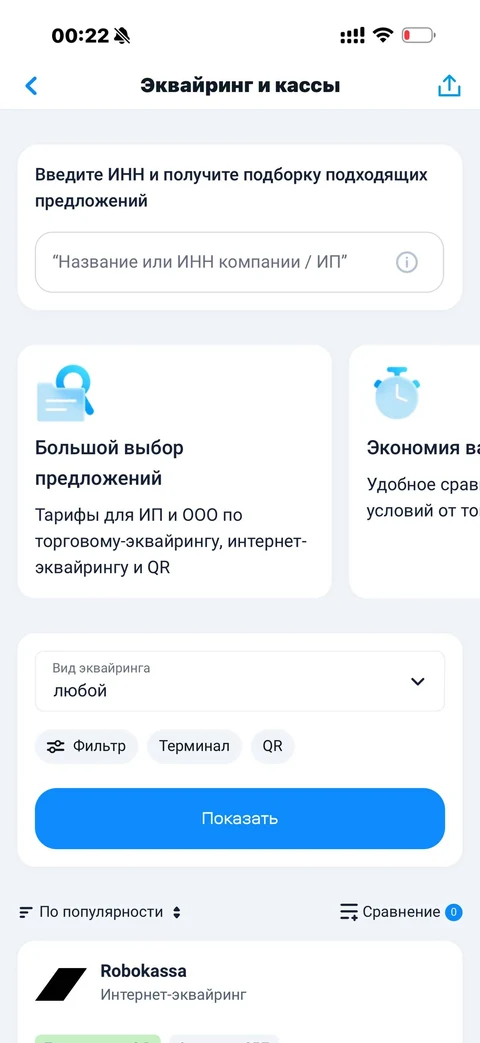Screen dimensions: 480x1043
Task: Tap the folder with magnifier illustration
Action: 64,393
